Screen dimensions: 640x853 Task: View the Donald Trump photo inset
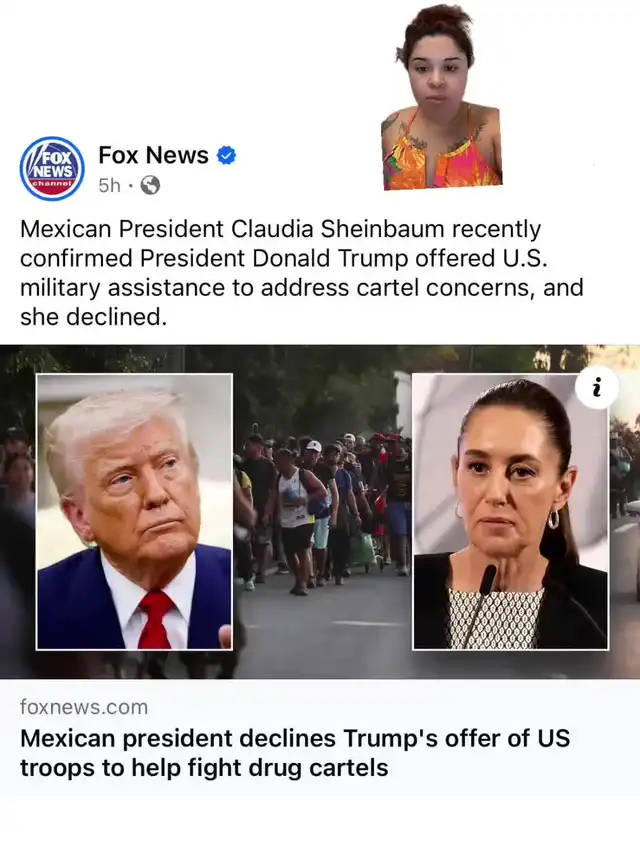pos(134,511)
